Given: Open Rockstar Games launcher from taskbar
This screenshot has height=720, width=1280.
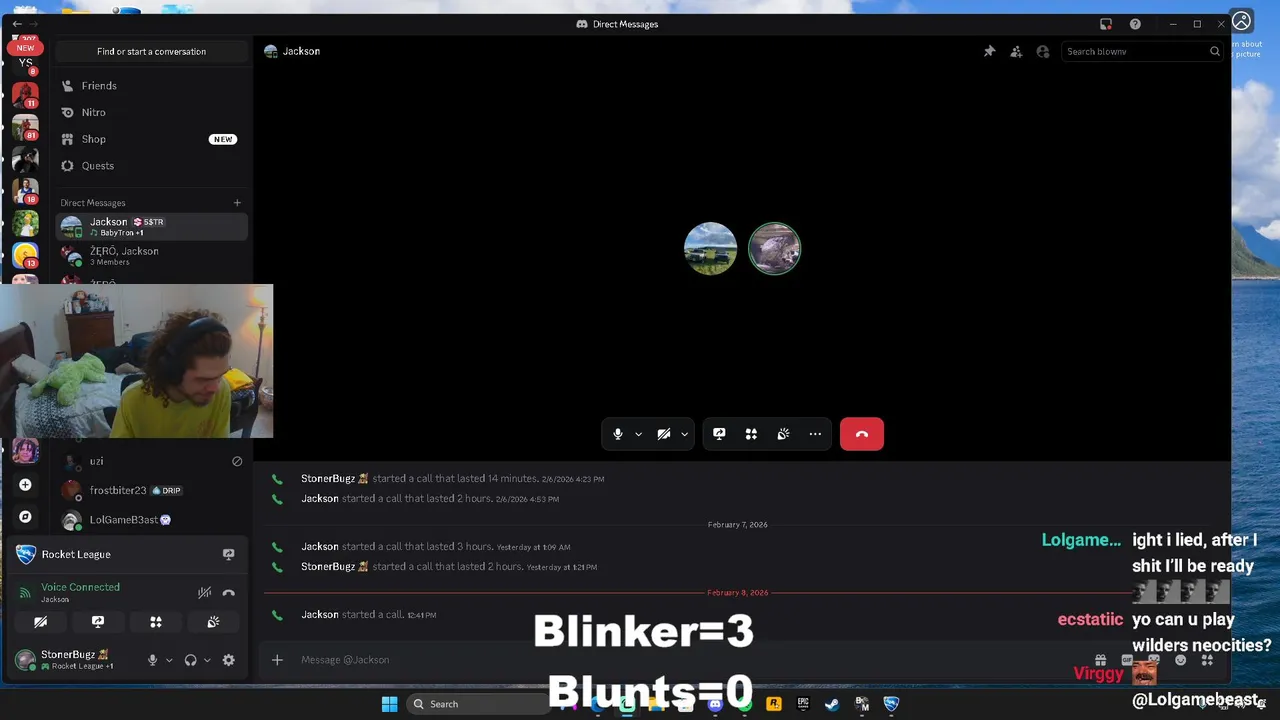Looking at the screenshot, I should coord(773,704).
